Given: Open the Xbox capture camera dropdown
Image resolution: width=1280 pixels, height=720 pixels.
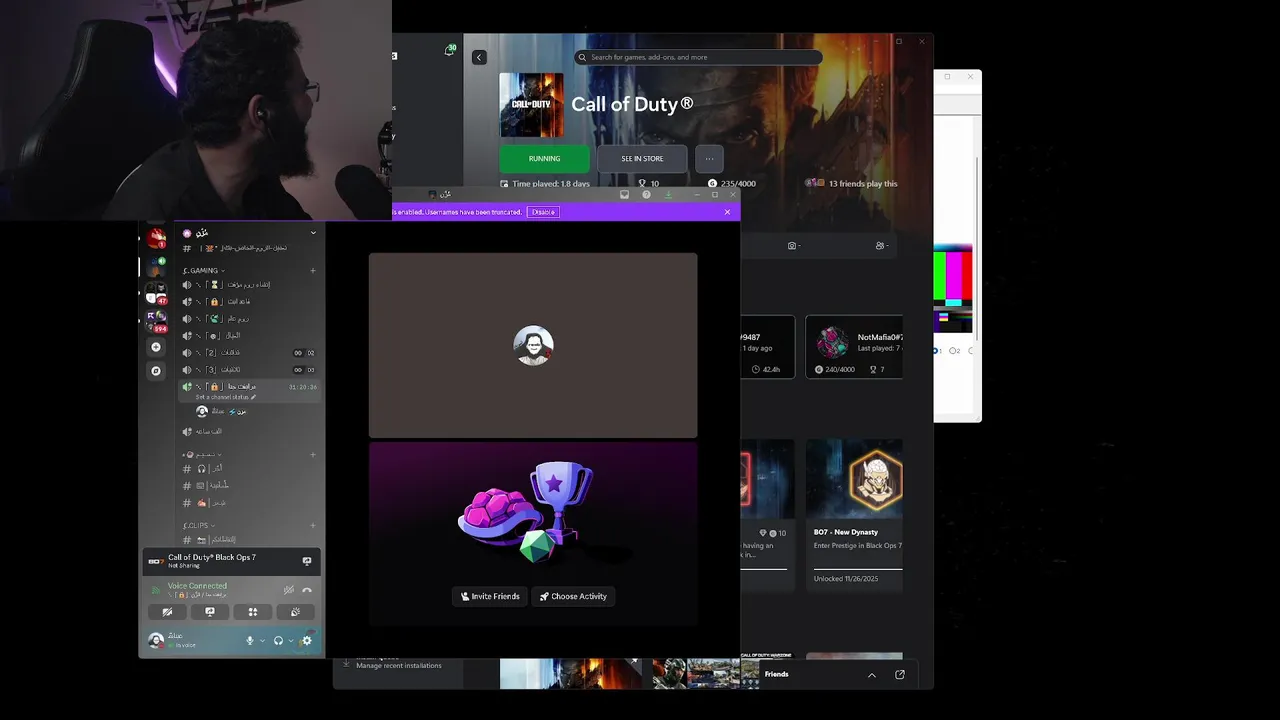Looking at the screenshot, I should click(794, 246).
